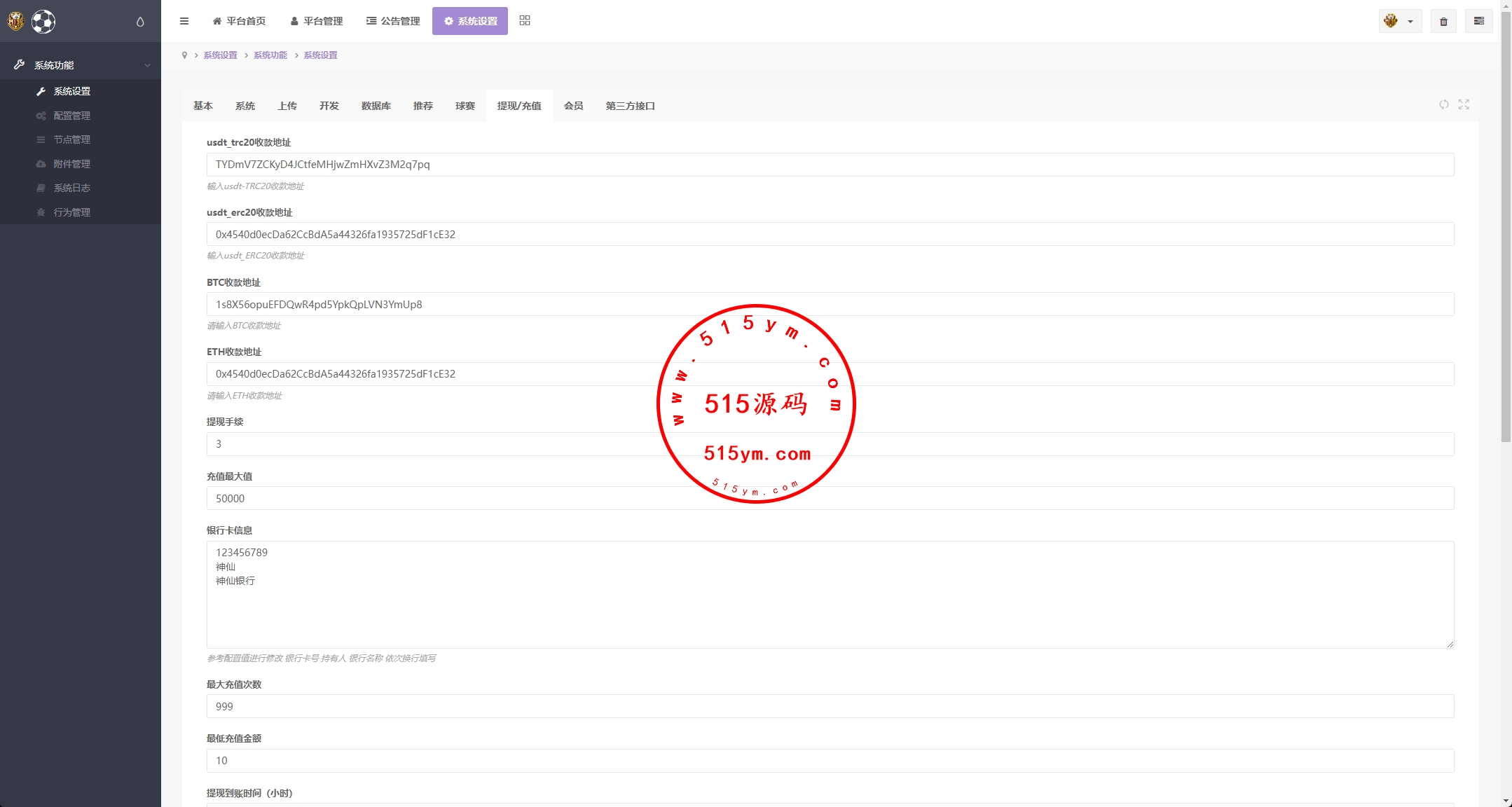Click the water drop theme icon
1512x807 pixels.
(x=140, y=22)
